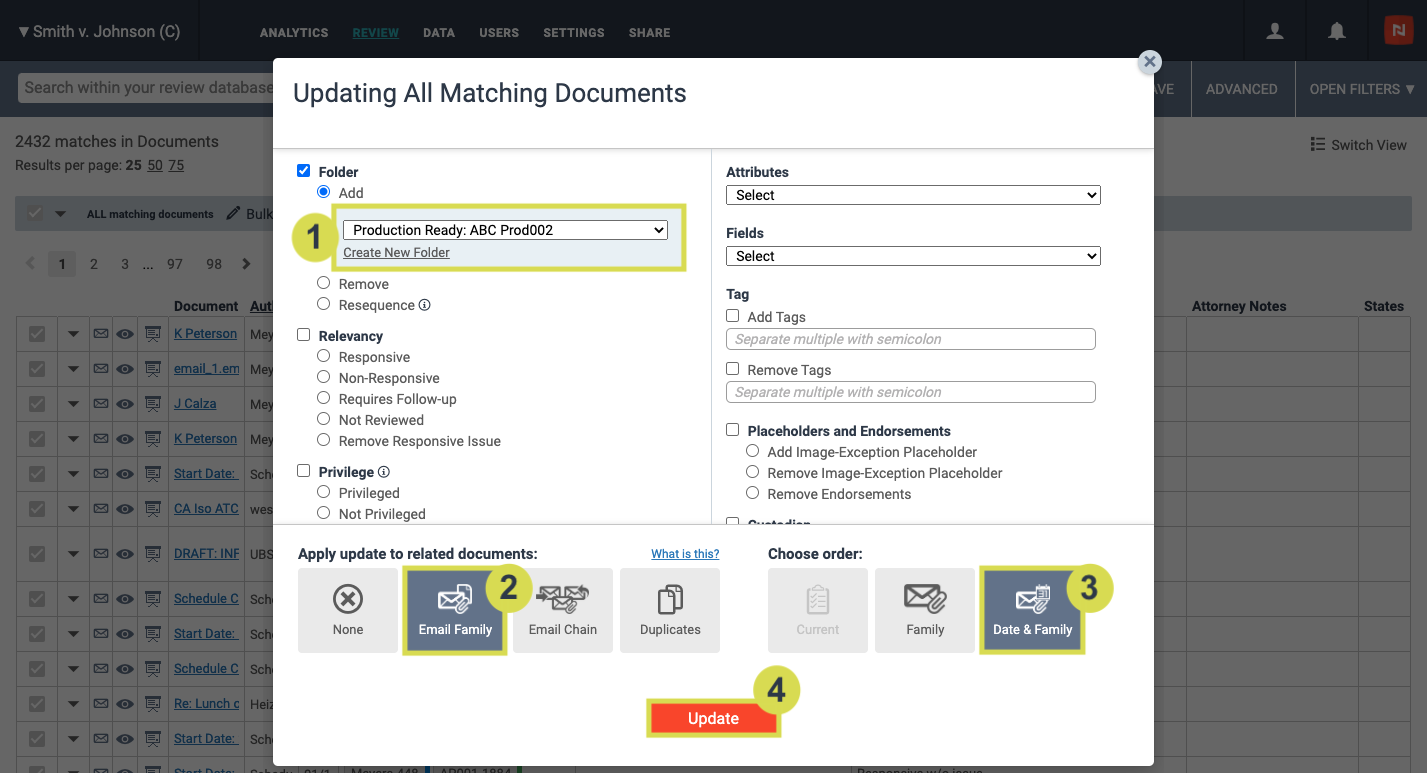Image resolution: width=1427 pixels, height=773 pixels.
Task: Open the REVIEW menu
Action: pyautogui.click(x=376, y=33)
